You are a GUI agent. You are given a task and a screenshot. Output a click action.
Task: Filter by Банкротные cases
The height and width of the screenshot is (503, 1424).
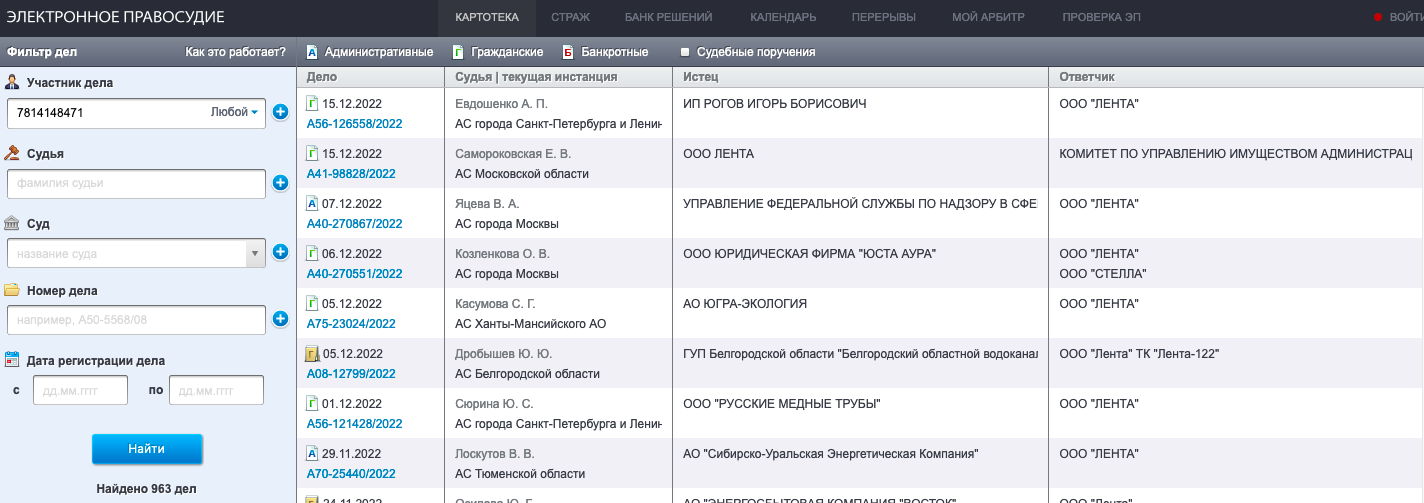point(605,52)
